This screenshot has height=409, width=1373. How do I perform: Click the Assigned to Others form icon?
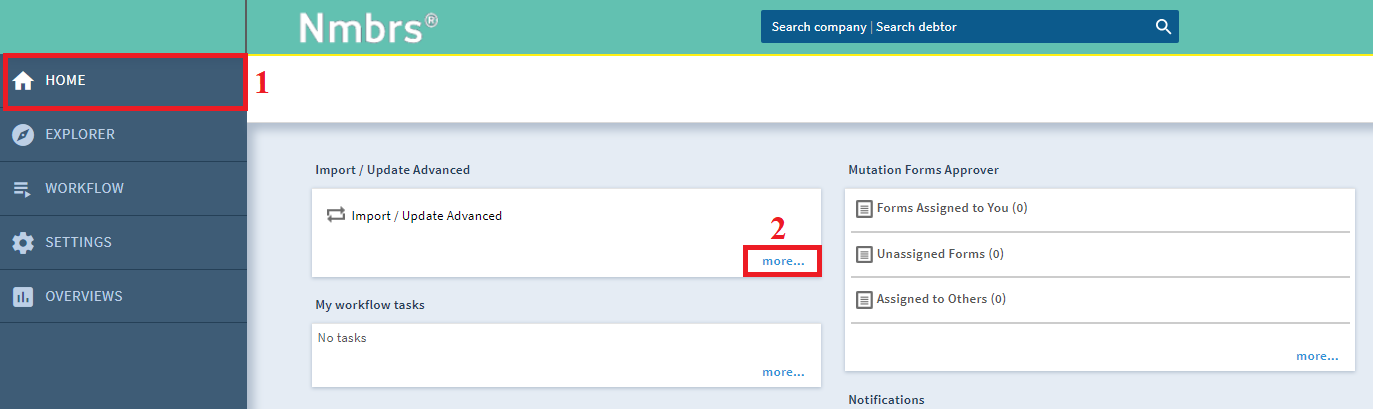point(864,300)
